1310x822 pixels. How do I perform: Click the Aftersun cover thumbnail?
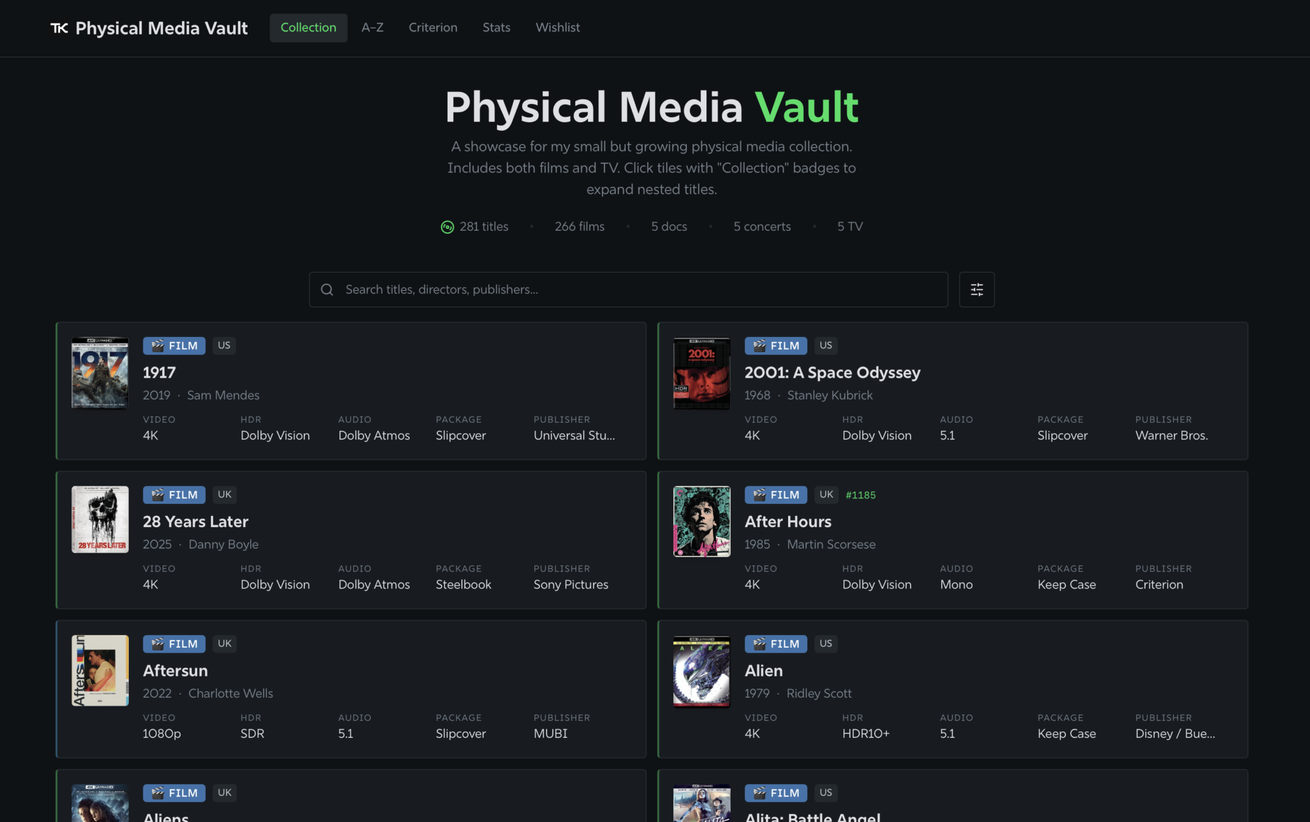[x=100, y=671]
